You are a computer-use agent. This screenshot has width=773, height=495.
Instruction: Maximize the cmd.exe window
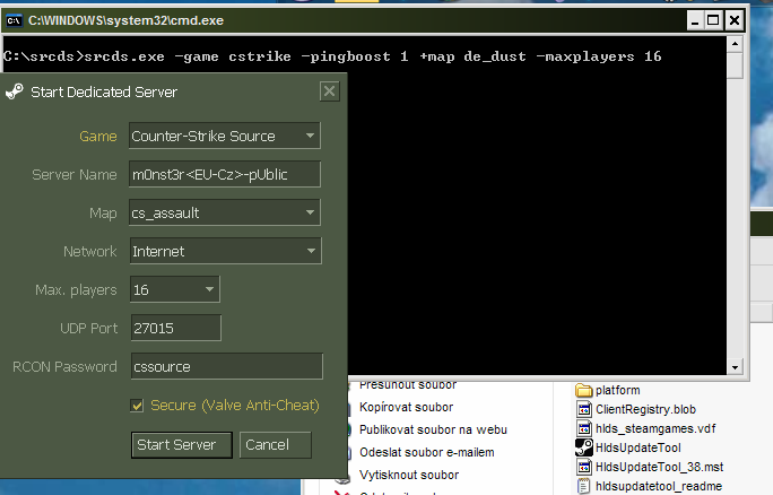713,21
